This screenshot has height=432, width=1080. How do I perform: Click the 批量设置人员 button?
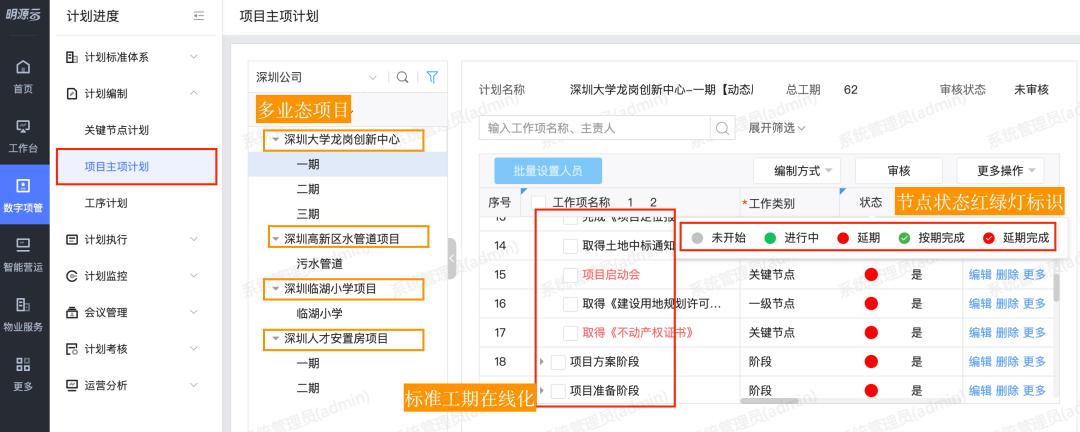coord(548,171)
